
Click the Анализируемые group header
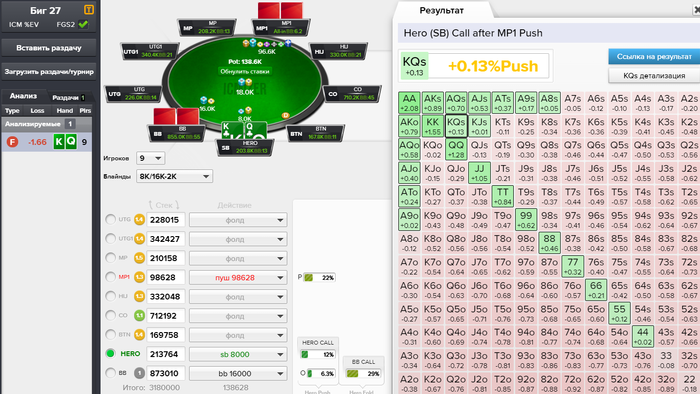[46, 124]
